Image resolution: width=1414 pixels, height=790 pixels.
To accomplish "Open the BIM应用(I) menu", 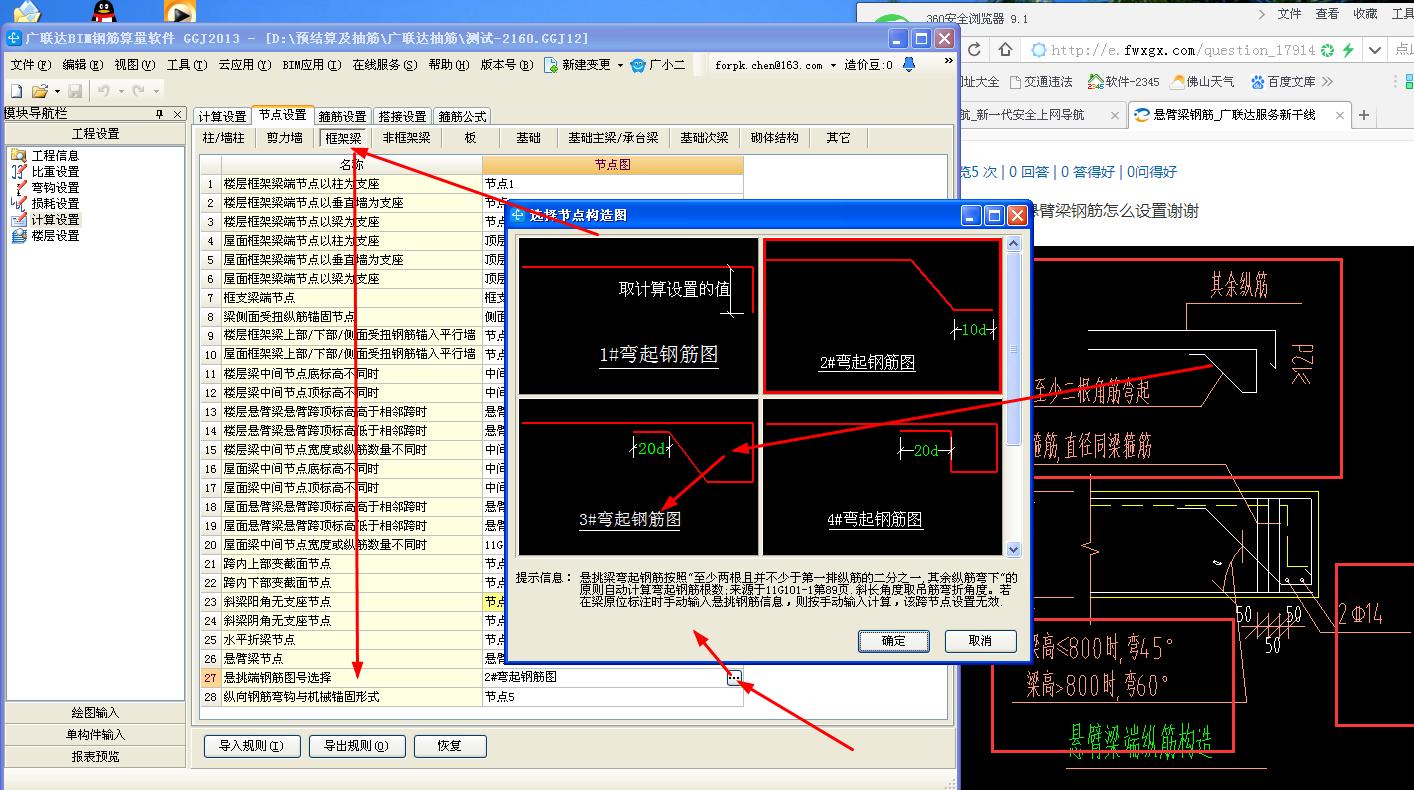I will coord(311,65).
